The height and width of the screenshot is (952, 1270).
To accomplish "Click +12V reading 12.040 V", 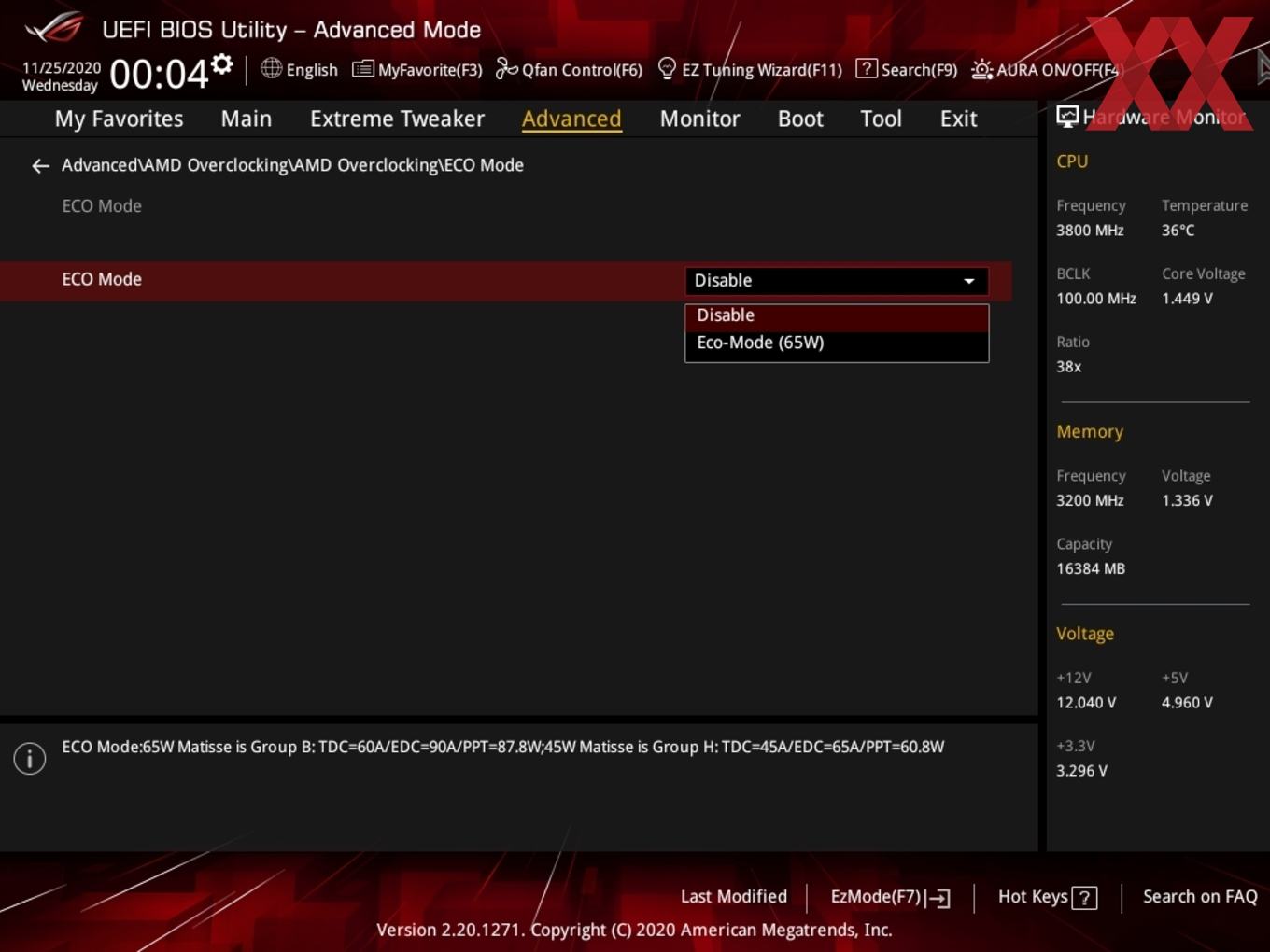I will [1086, 703].
